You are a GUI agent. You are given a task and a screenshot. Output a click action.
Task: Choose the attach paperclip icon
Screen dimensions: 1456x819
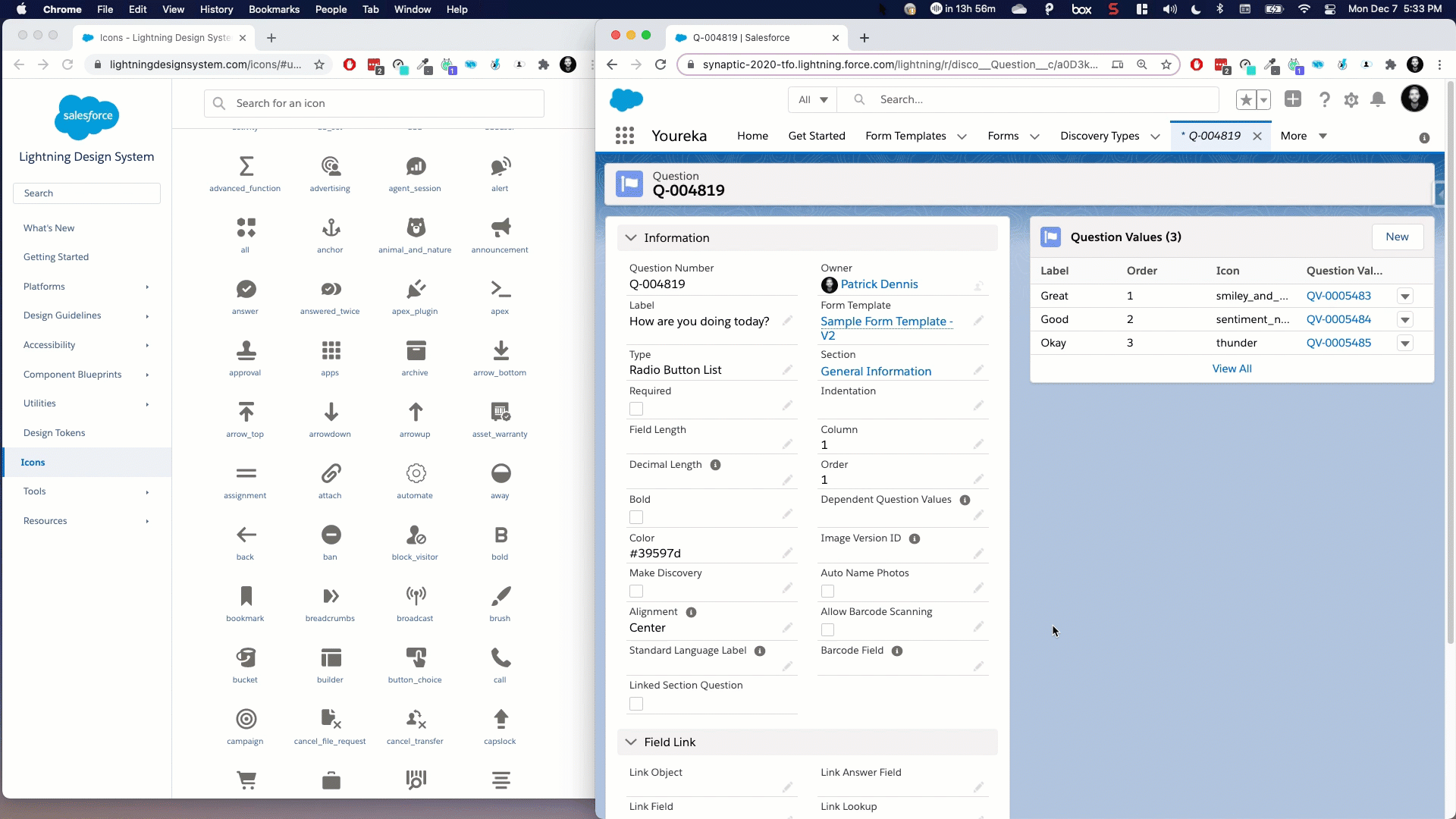point(331,473)
